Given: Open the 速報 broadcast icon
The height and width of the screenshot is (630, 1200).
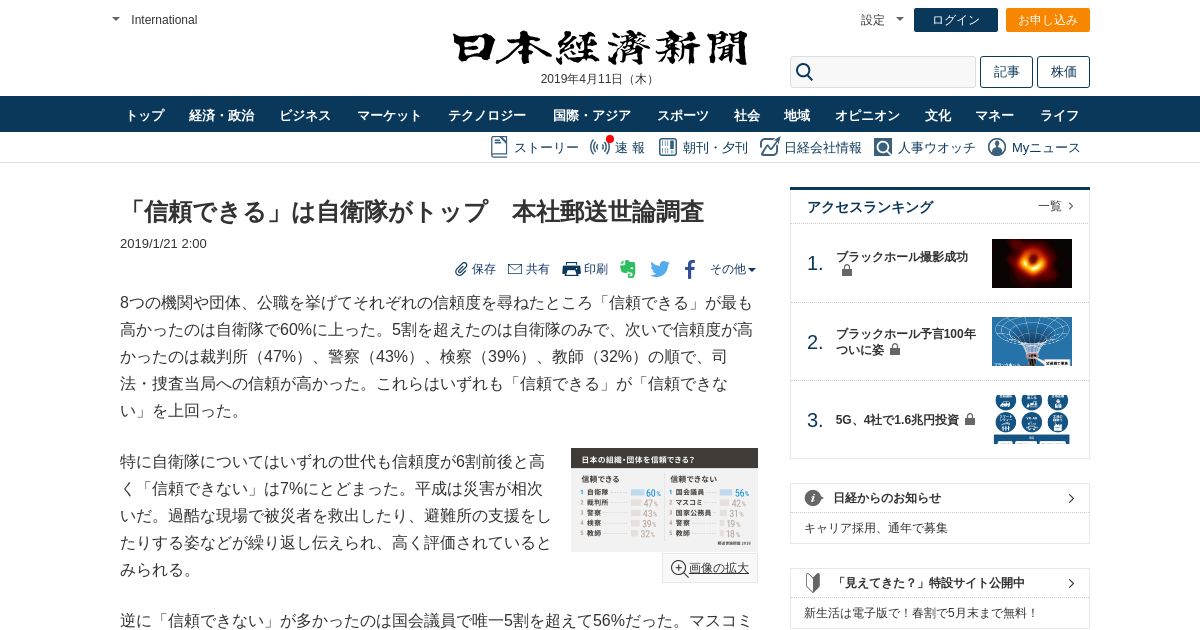Looking at the screenshot, I should (x=600, y=146).
